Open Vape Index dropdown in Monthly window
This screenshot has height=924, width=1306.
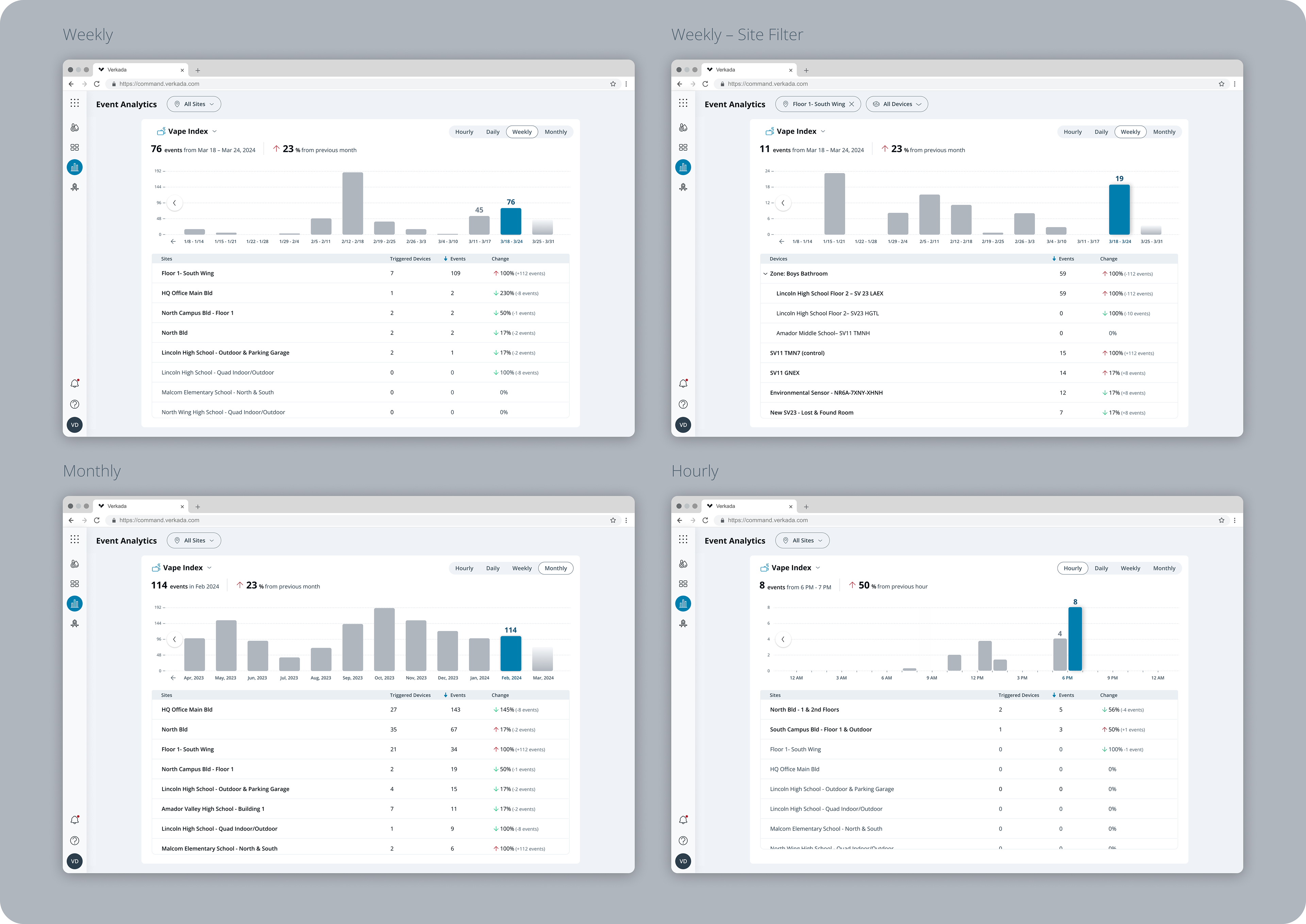point(182,568)
